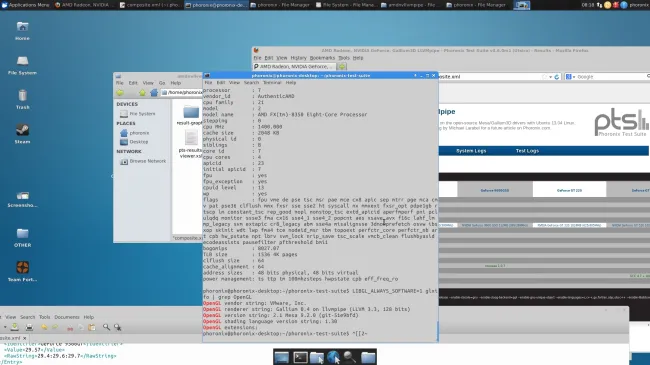This screenshot has height=365, width=650.
Task: Click the blue user tray icon
Action: click(x=624, y=5)
